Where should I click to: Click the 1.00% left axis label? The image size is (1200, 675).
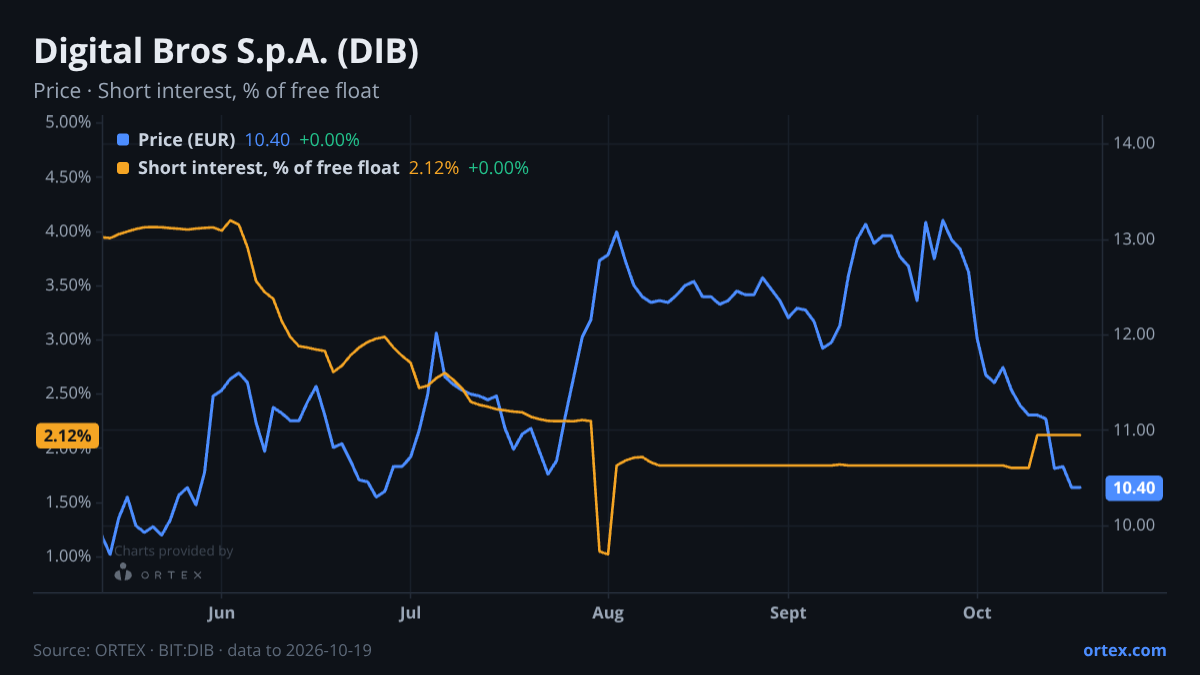click(68, 556)
